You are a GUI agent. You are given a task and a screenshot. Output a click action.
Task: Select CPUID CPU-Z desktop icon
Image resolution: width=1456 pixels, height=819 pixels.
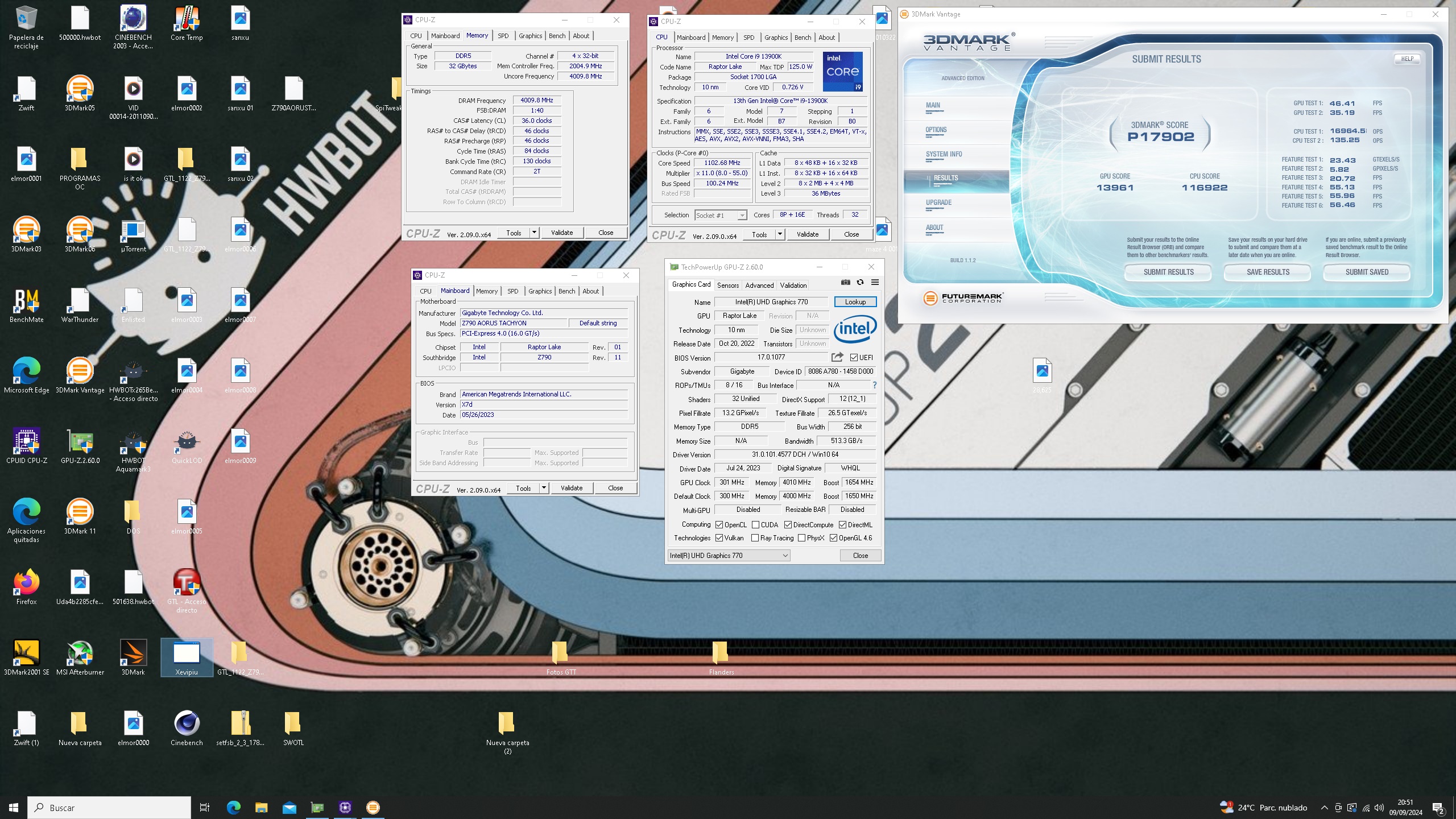coord(26,446)
